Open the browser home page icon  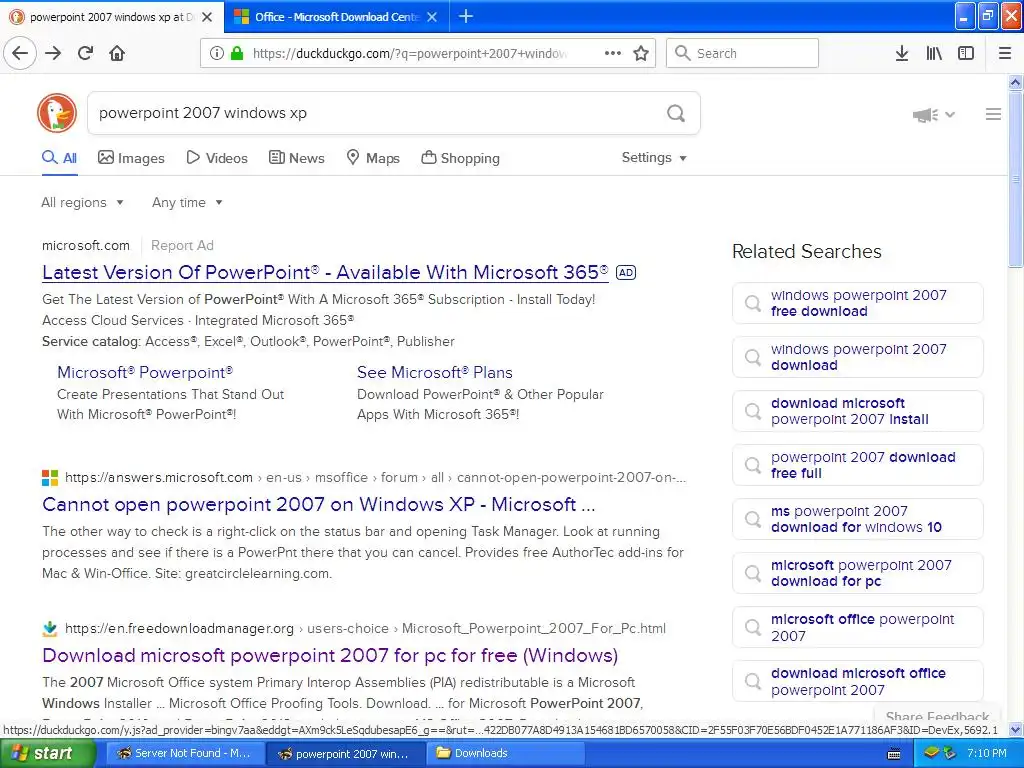[117, 53]
